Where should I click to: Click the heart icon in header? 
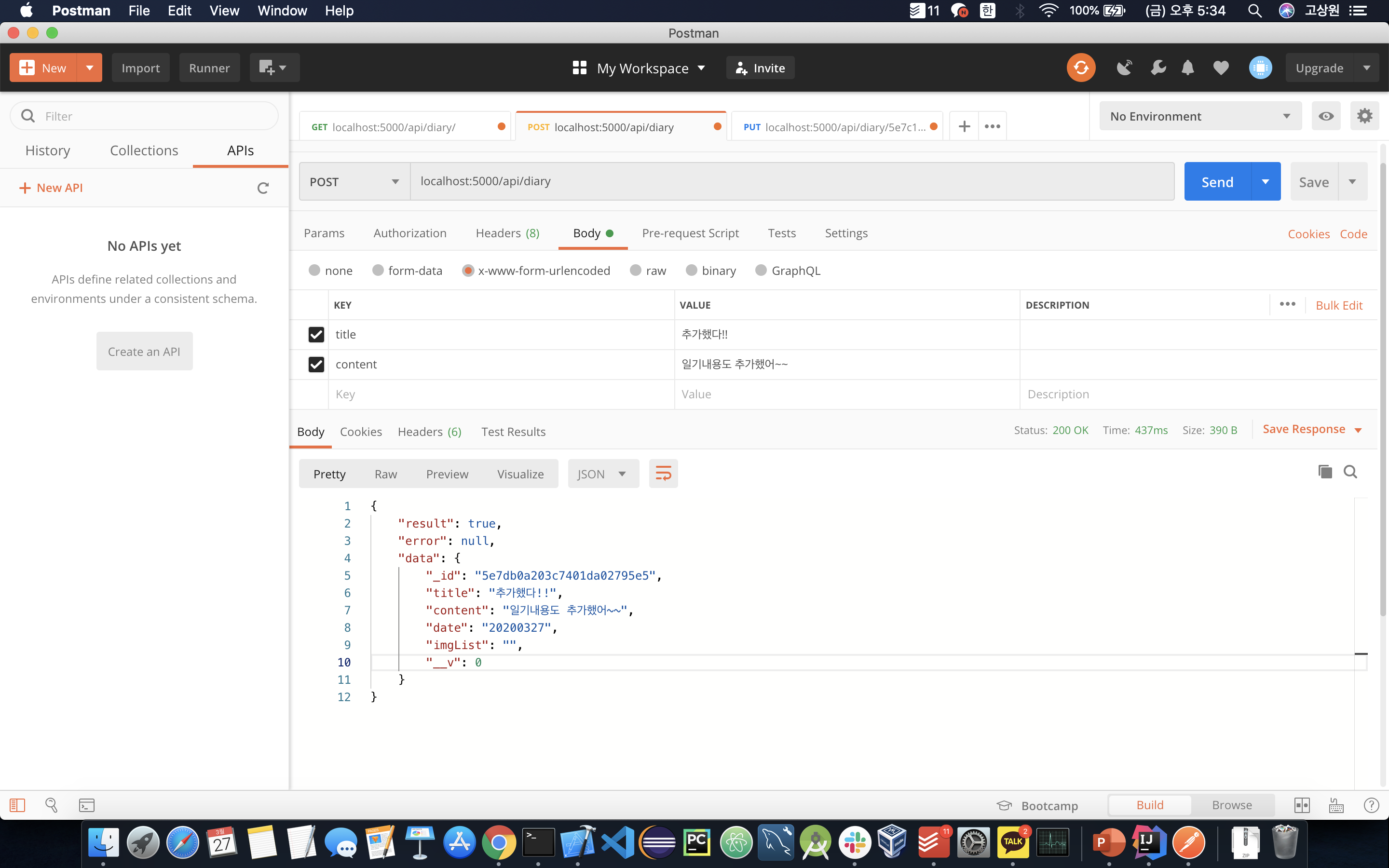click(x=1221, y=68)
